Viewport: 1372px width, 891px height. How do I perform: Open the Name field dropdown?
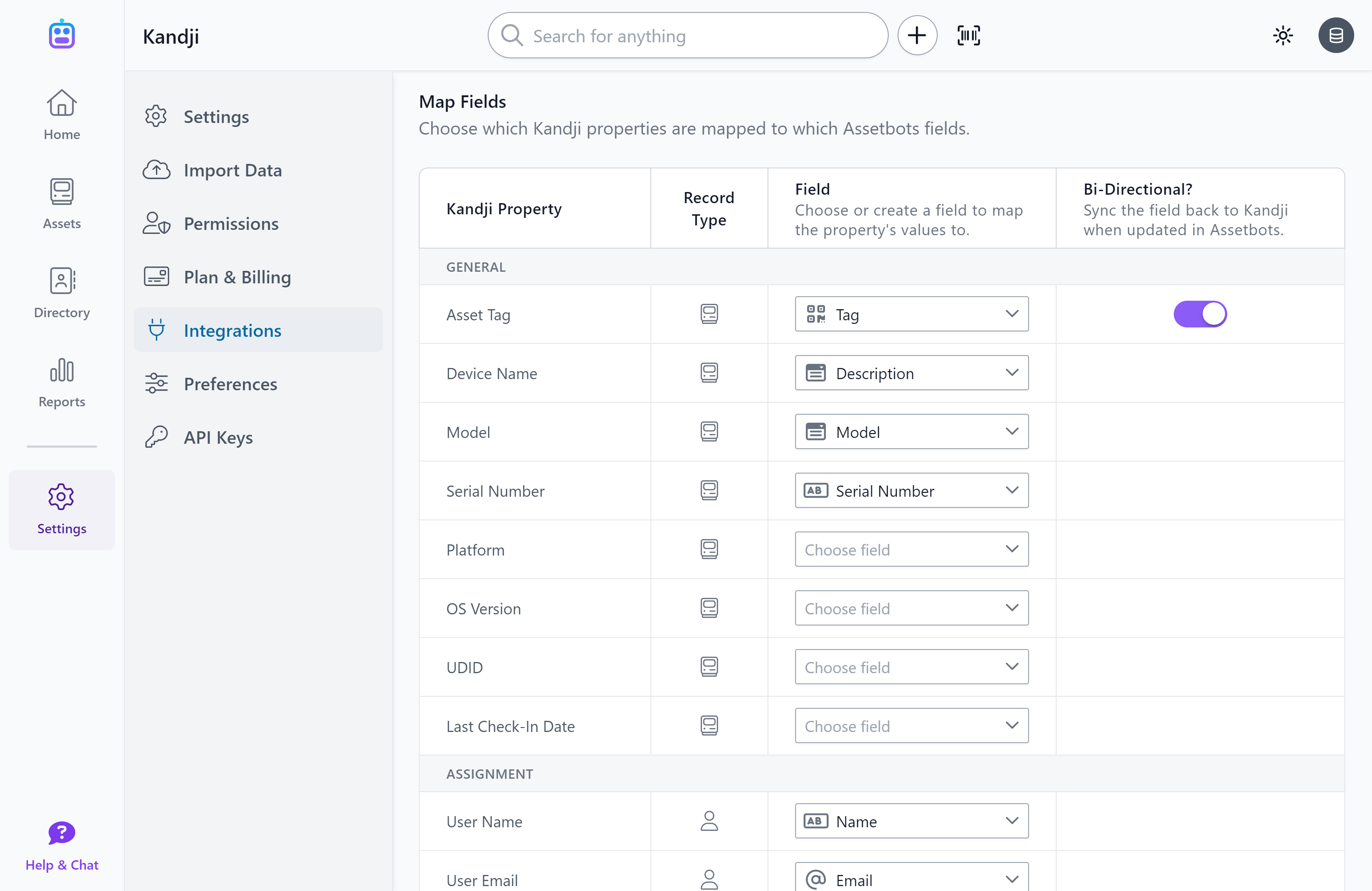(911, 821)
